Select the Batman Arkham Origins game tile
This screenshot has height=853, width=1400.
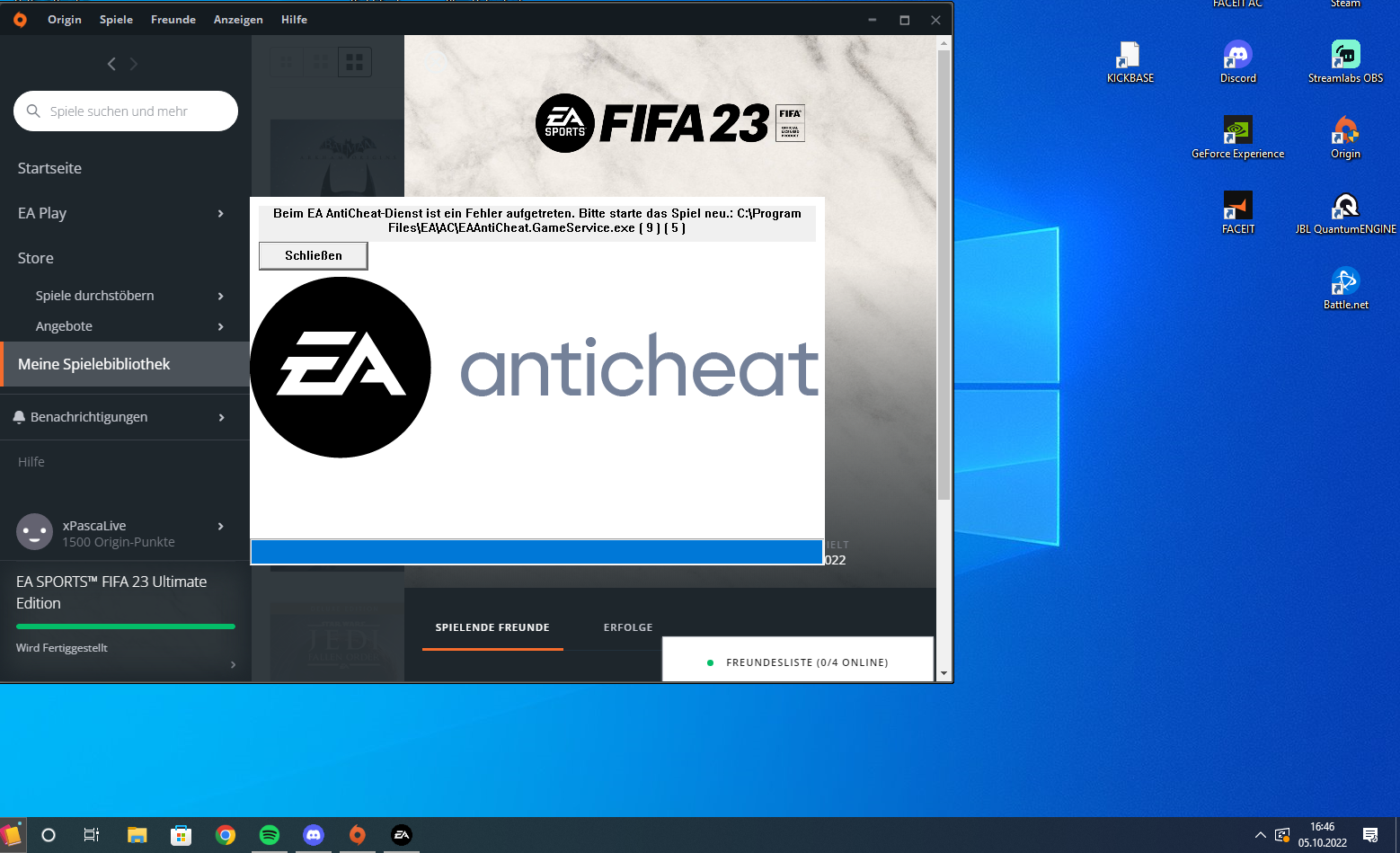337,158
